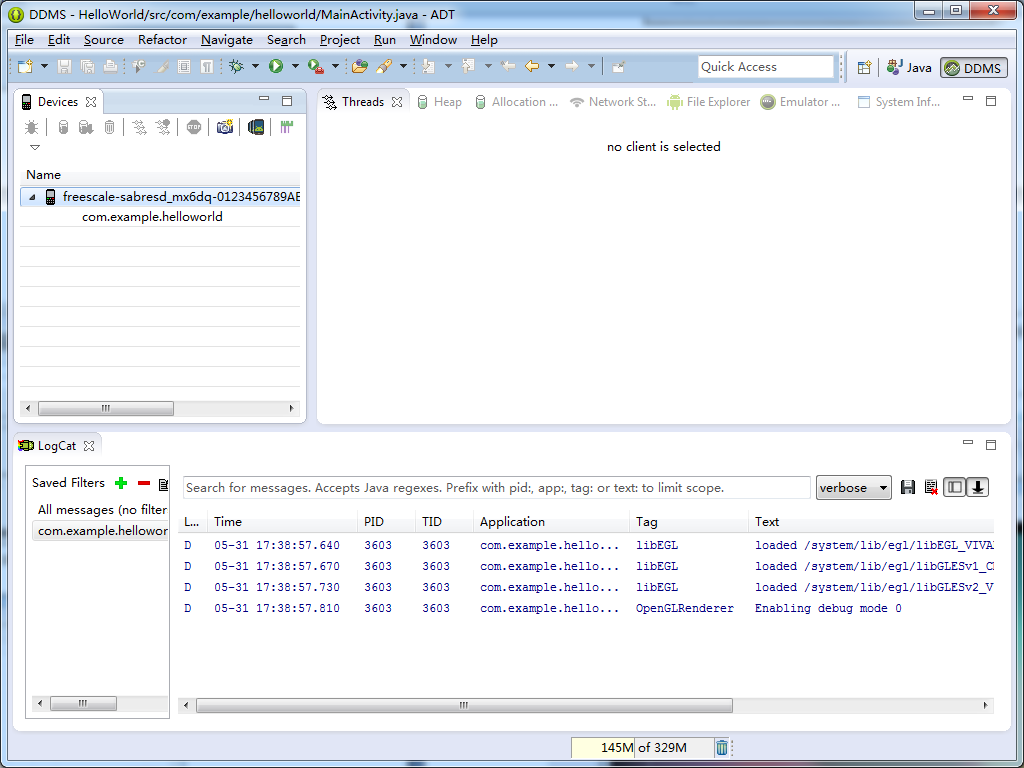Click the green Run button in toolbar
Image resolution: width=1024 pixels, height=768 pixels.
[276, 67]
